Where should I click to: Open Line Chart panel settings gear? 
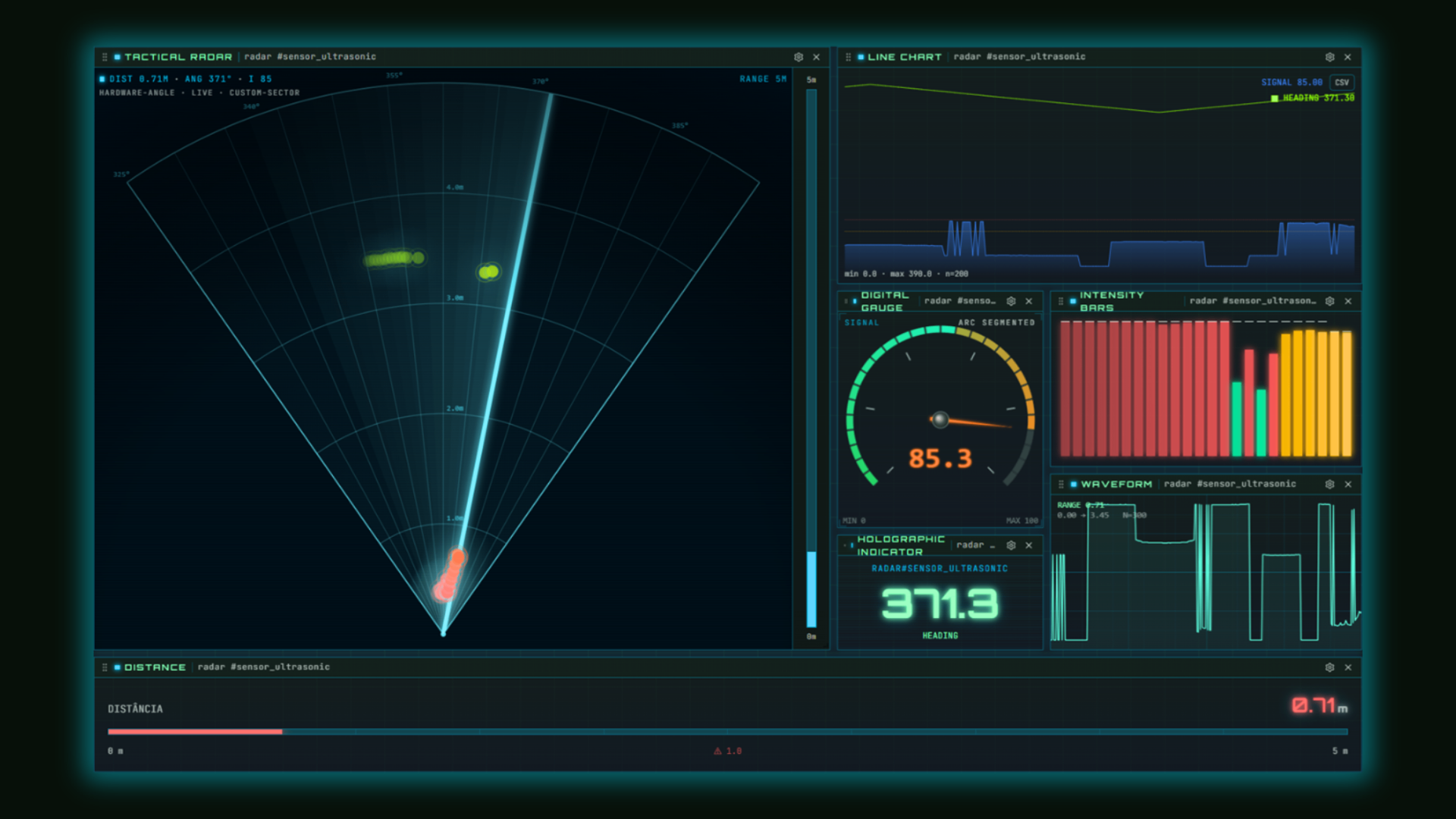click(1329, 57)
